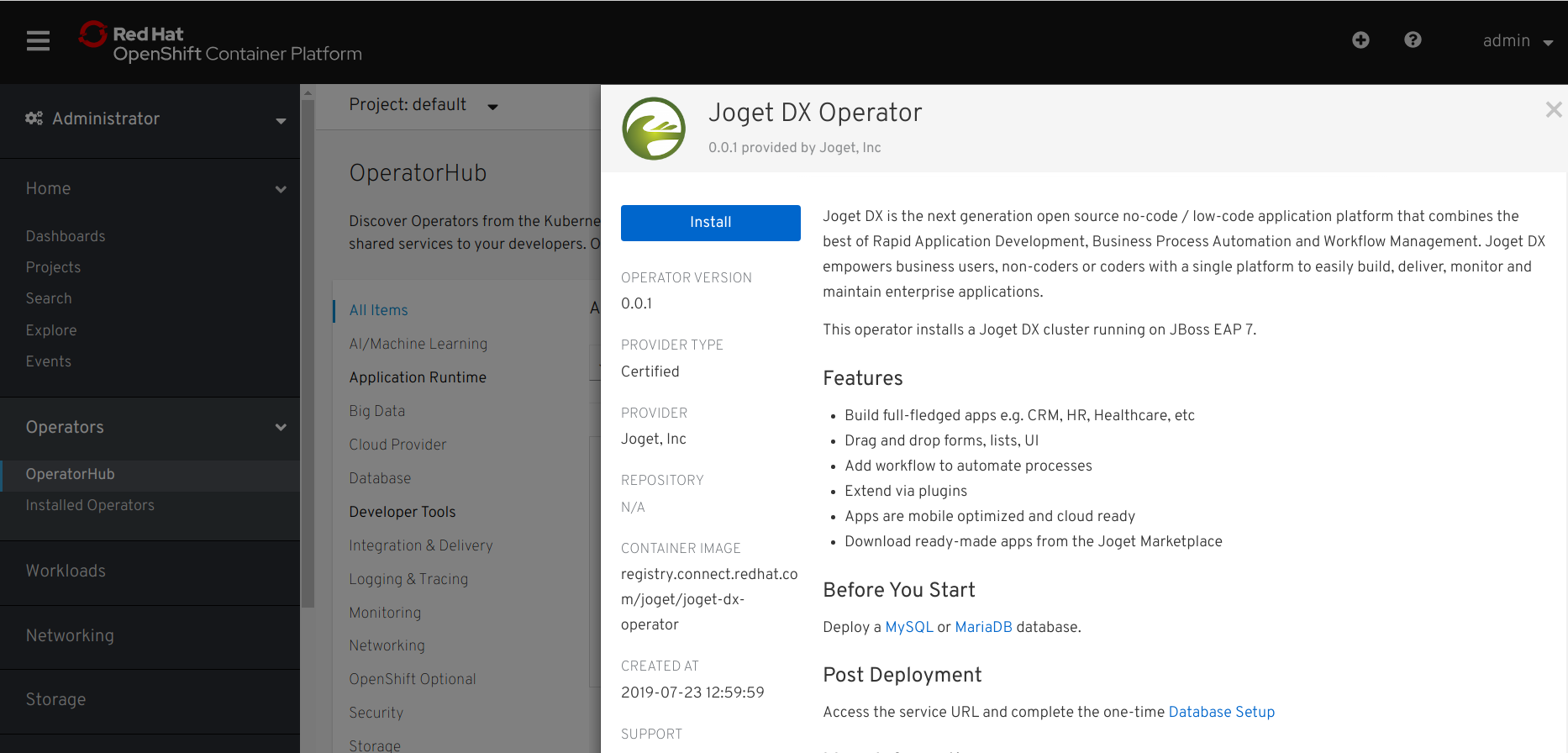
Task: Click the plus import icon in header
Action: point(1360,40)
